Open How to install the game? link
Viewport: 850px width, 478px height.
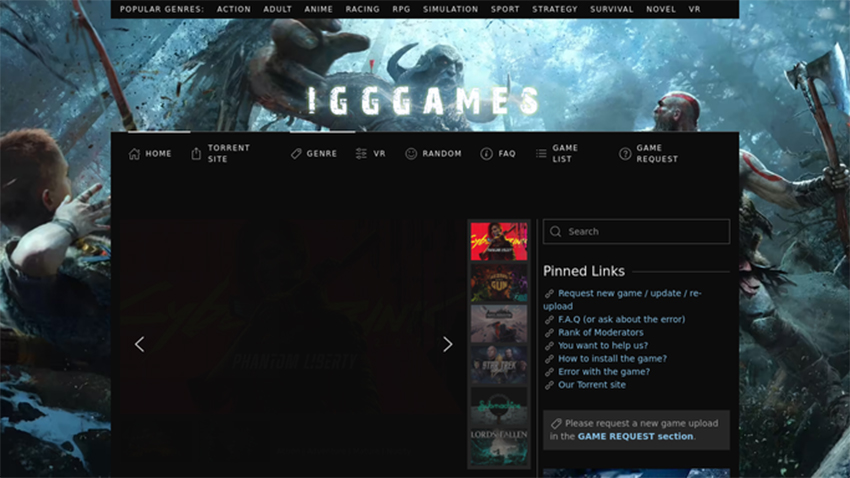click(613, 359)
